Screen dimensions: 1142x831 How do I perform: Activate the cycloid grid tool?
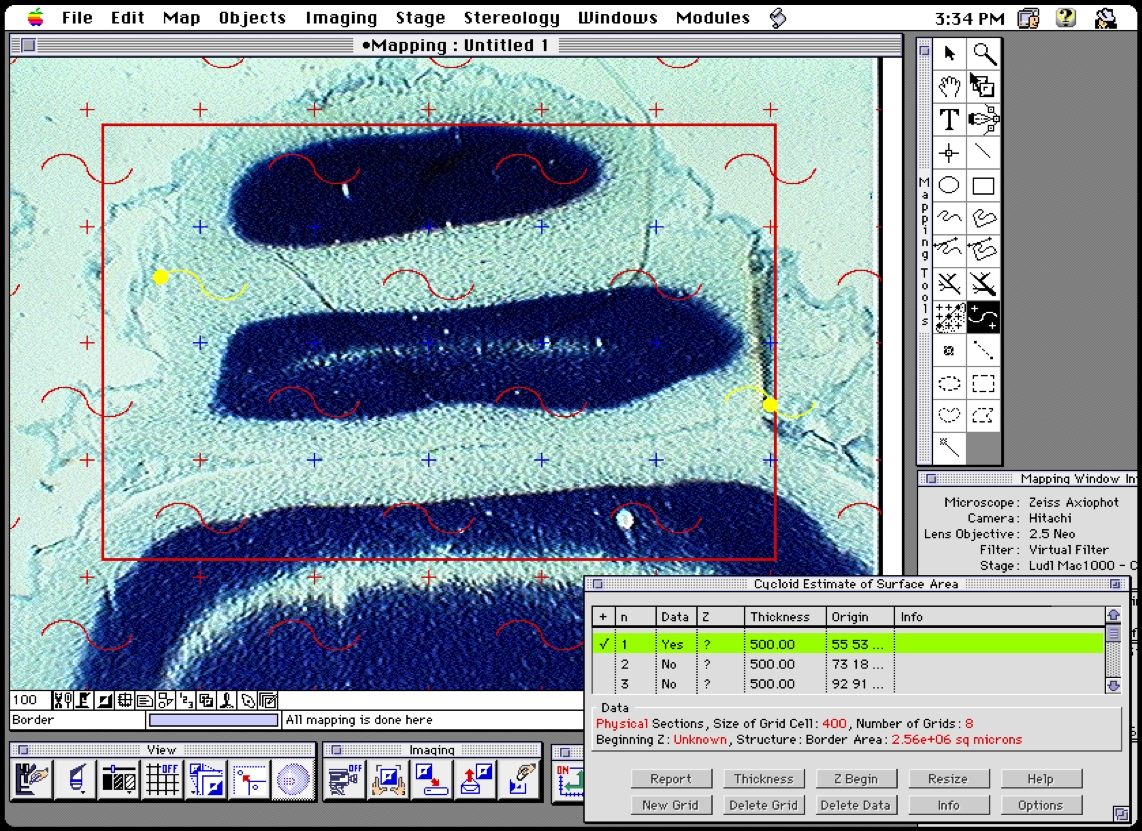(984, 318)
